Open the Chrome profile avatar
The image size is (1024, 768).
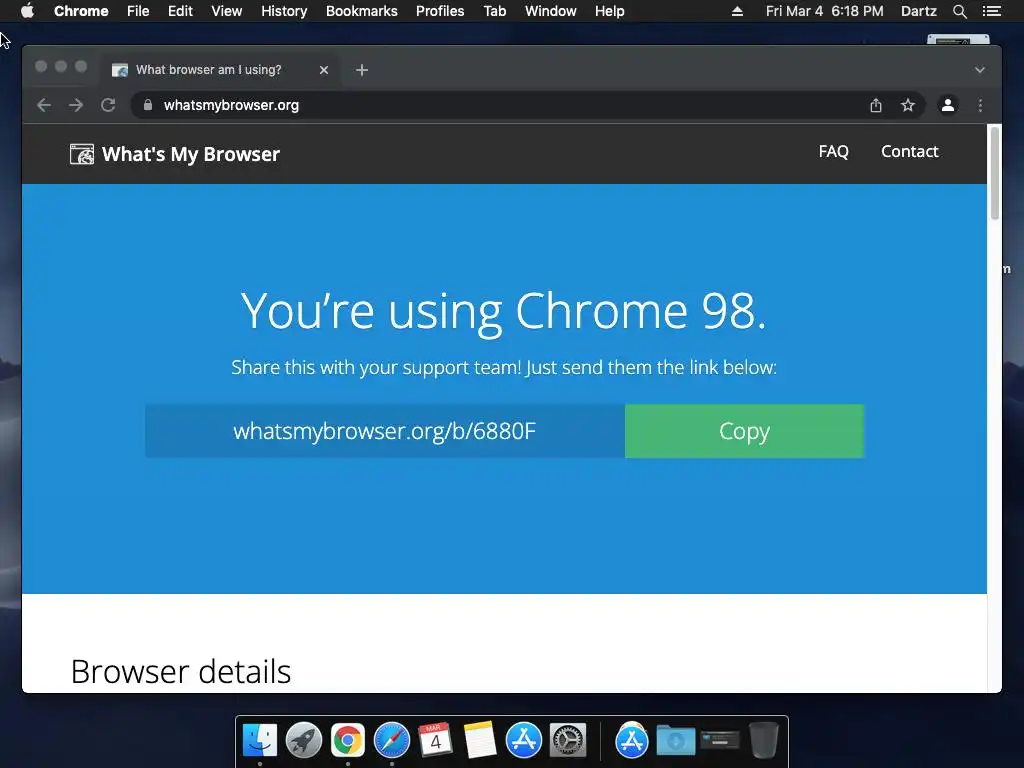pos(948,105)
